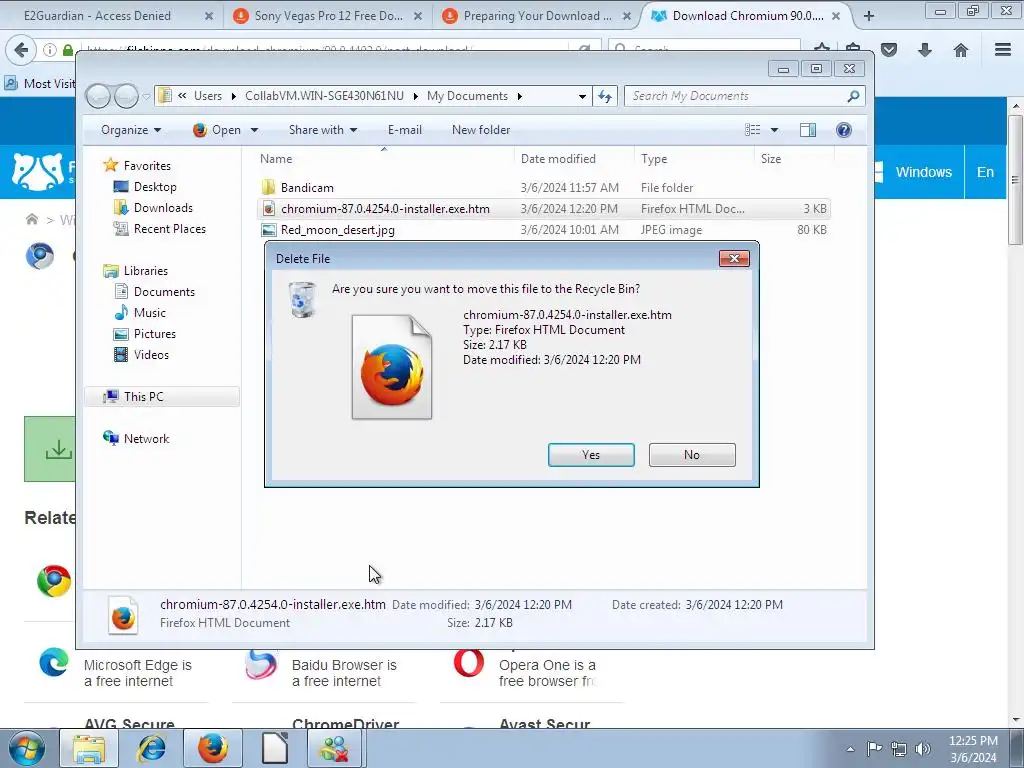Open the Windows Start menu
The height and width of the screenshot is (768, 1024).
[x=26, y=748]
